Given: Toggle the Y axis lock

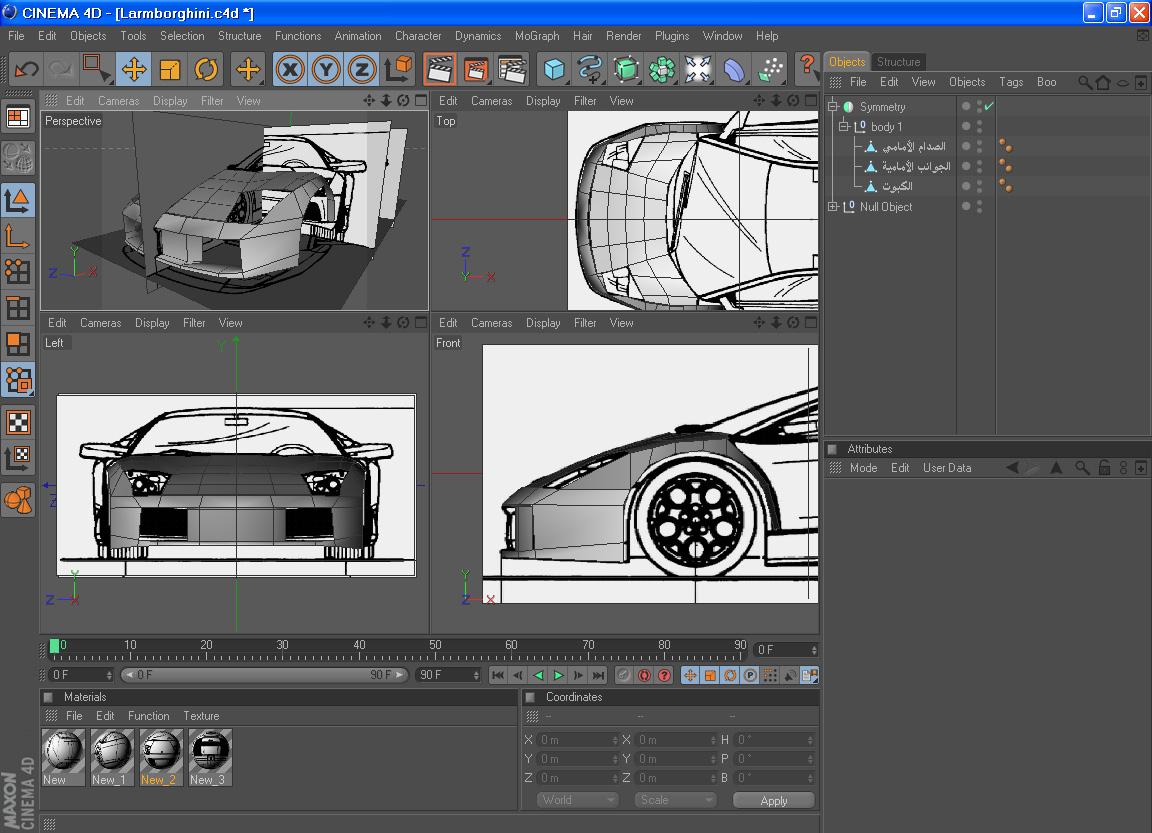Looking at the screenshot, I should click(x=325, y=70).
